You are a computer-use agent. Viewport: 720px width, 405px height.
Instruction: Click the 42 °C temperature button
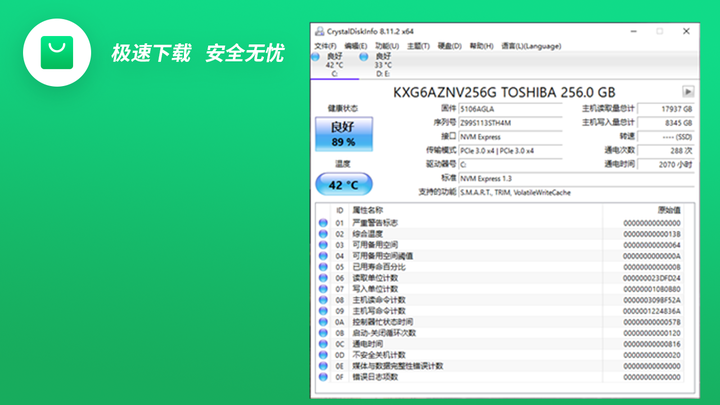pyautogui.click(x=344, y=185)
